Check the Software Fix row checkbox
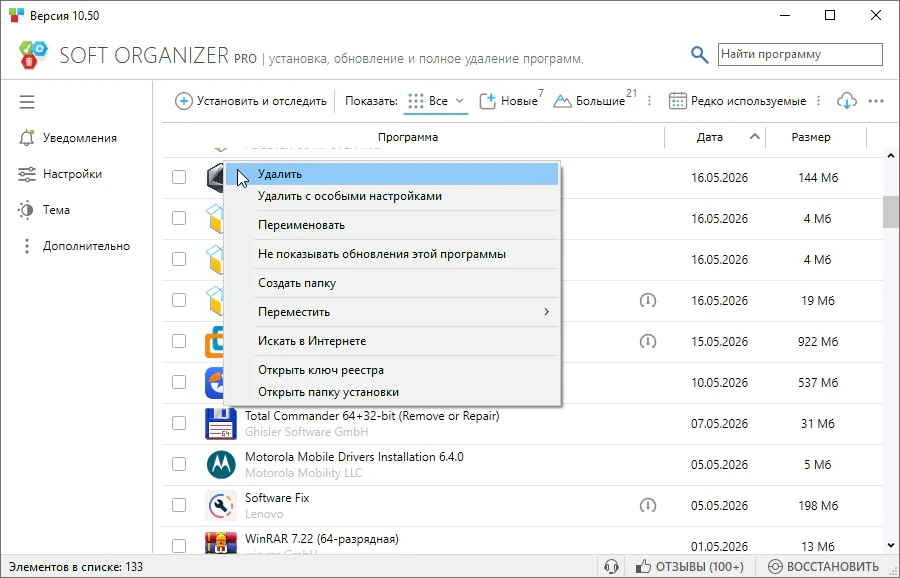Screen dimensions: 900x578 point(179,505)
